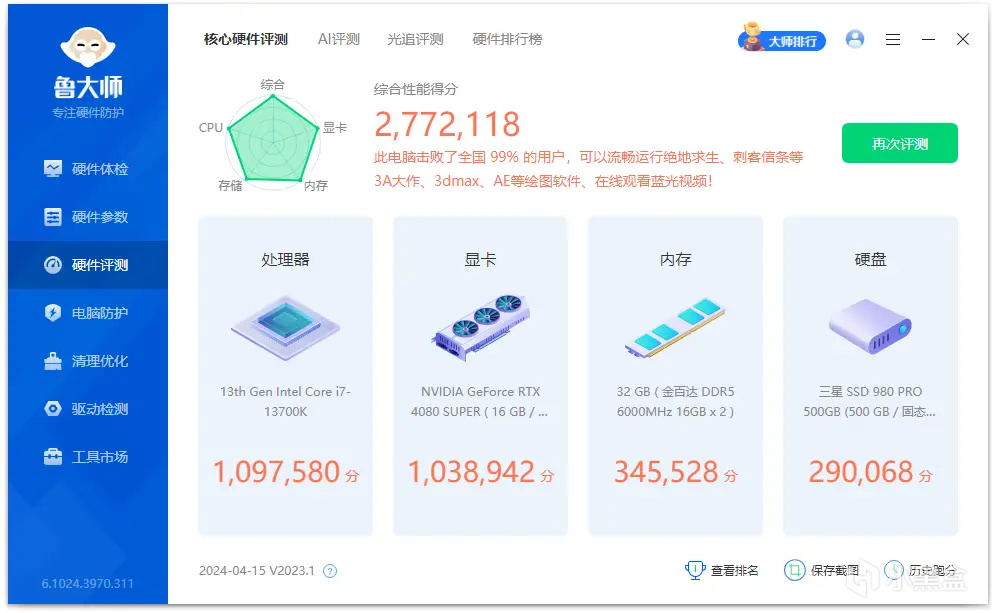Open 清理优化 in the sidebar
The height and width of the screenshot is (613, 996).
pos(88,361)
